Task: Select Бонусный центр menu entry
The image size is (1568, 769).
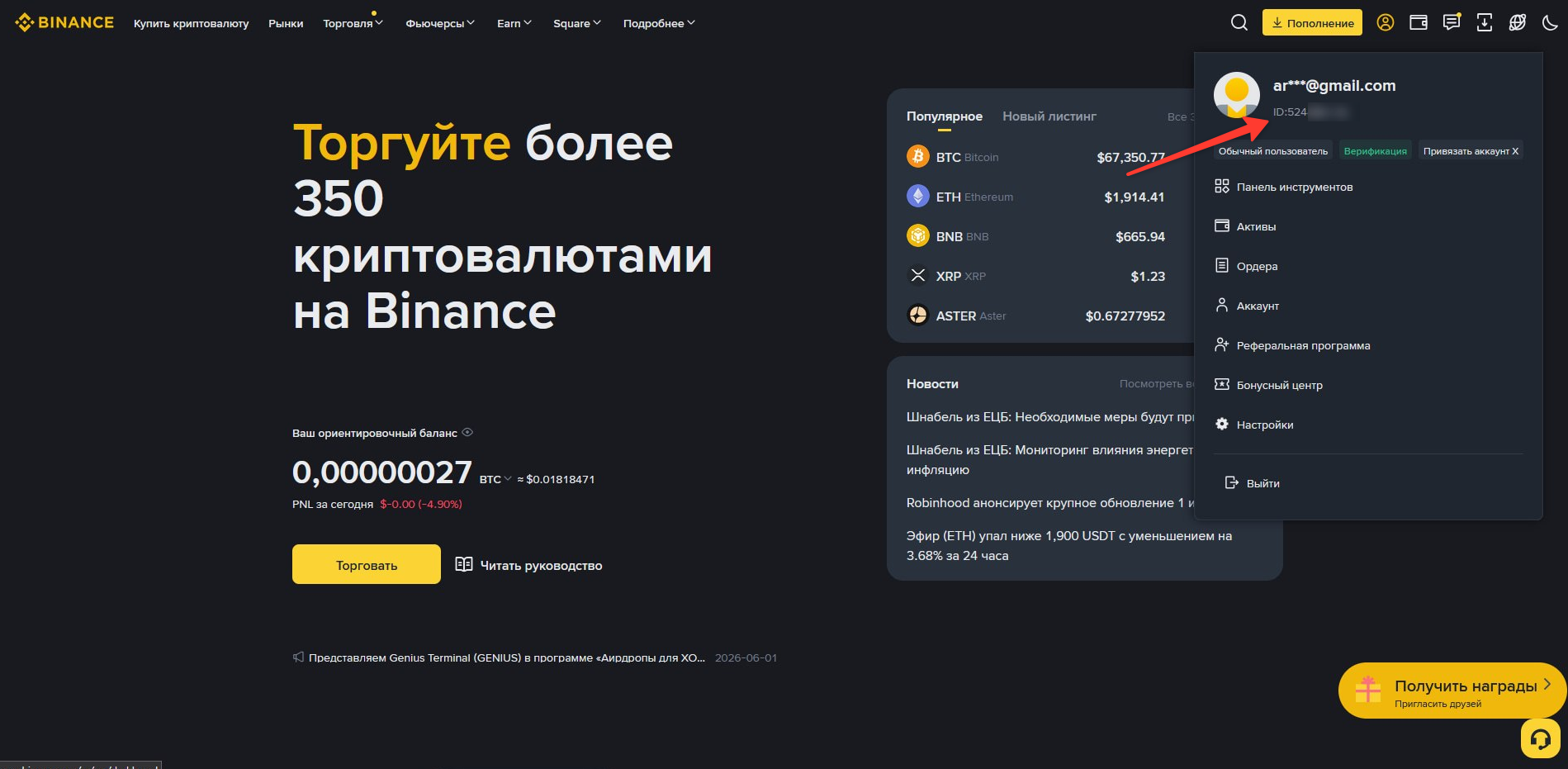Action: [x=1367, y=385]
